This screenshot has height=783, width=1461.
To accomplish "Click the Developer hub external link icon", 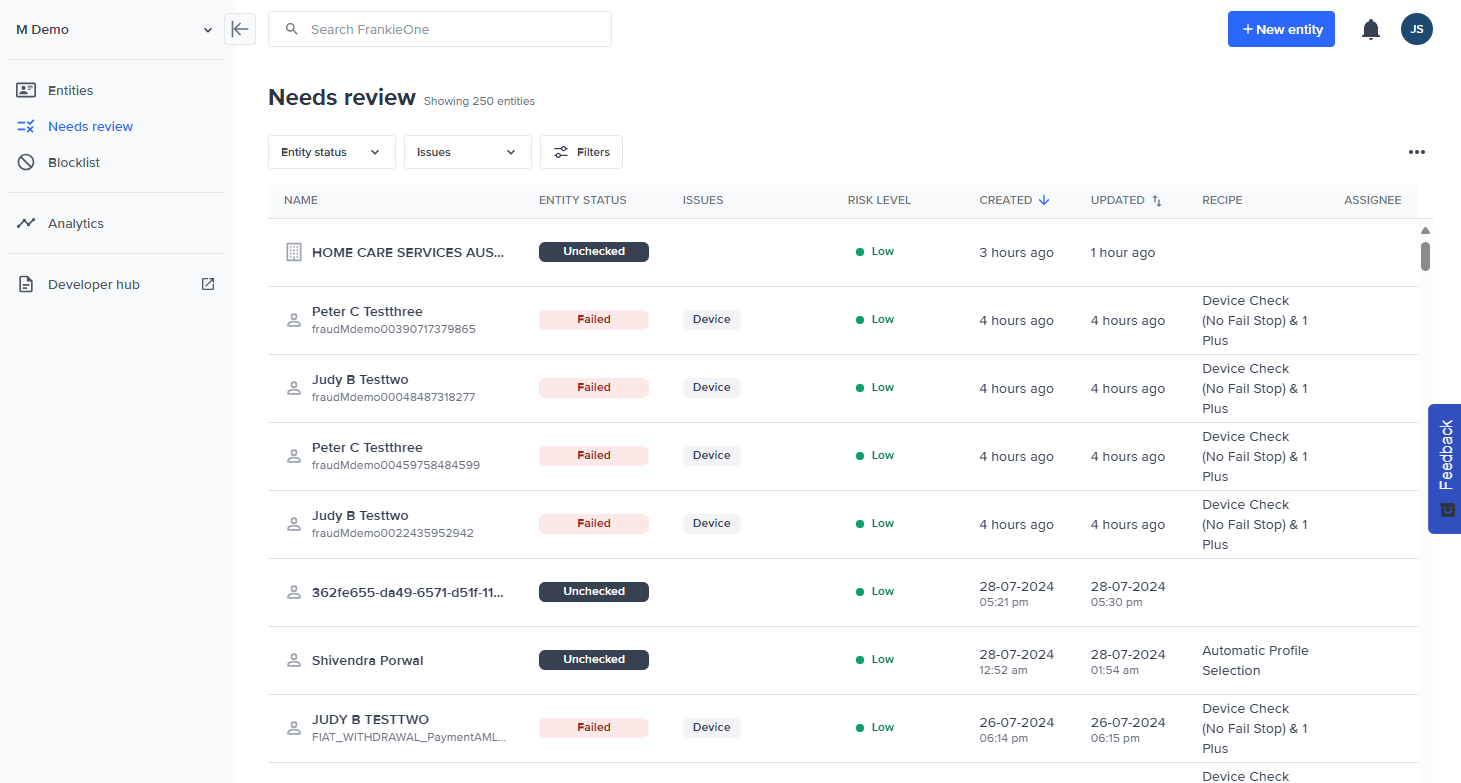I will tap(208, 284).
